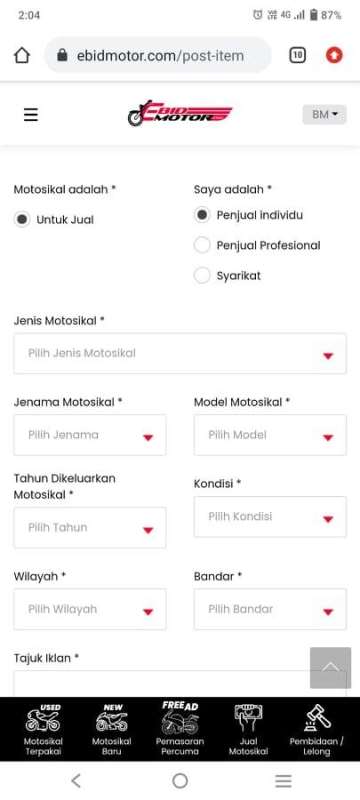The height and width of the screenshot is (800, 360).
Task: Open Motosikal Terpakai used bikes icon
Action: point(43,730)
